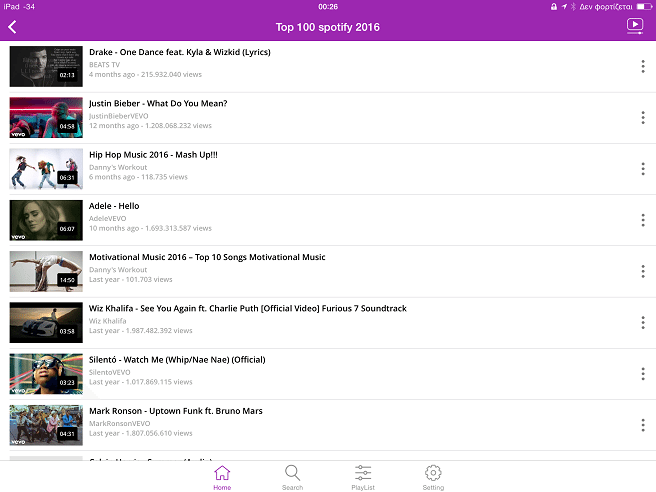Play the See You Again thumbnail
Screen dimensions: 656x492
pyautogui.click(x=46, y=323)
